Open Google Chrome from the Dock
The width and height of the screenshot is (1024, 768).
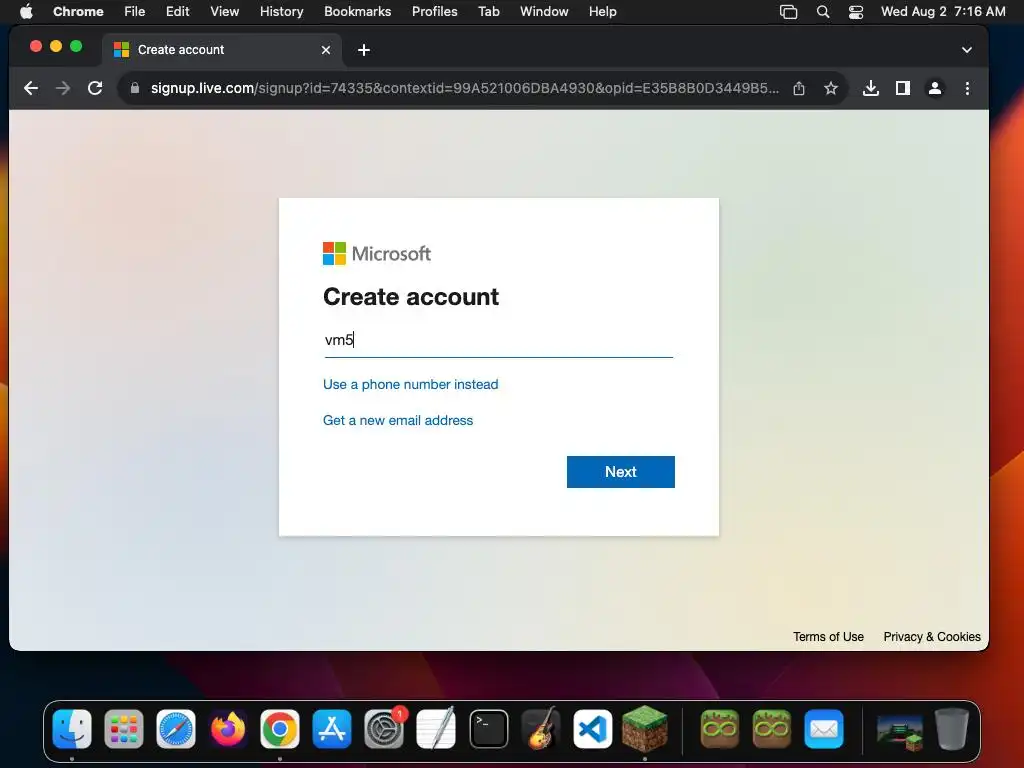click(280, 729)
